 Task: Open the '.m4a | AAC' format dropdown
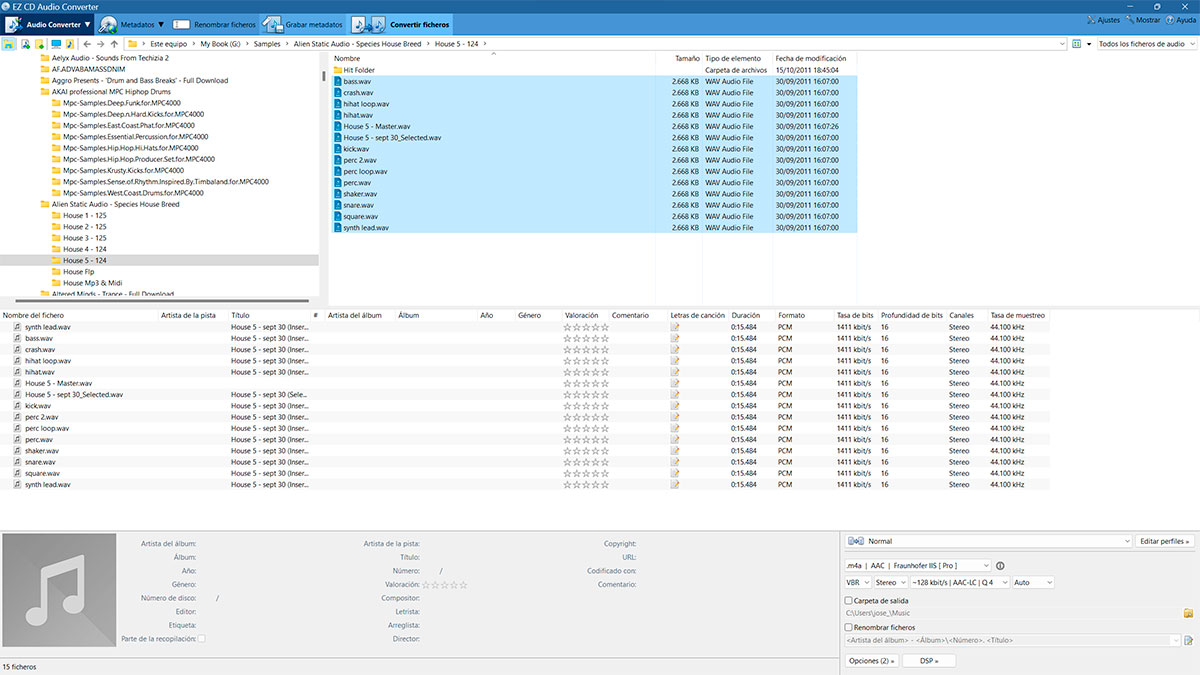tap(918, 565)
